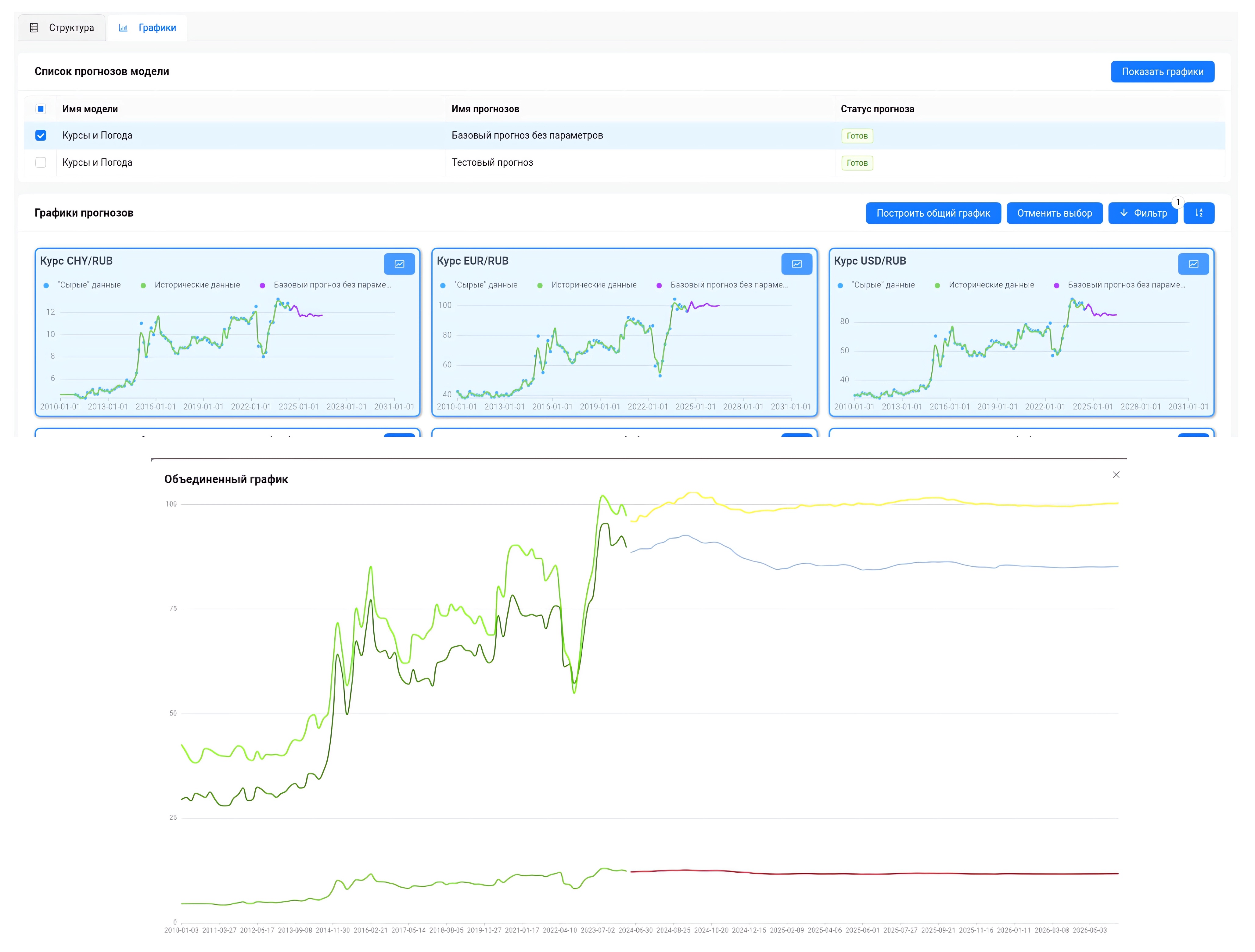This screenshot has height=952, width=1255.
Task: Uncheck the Базовый прогноз без параметров row
Action: pos(41,135)
